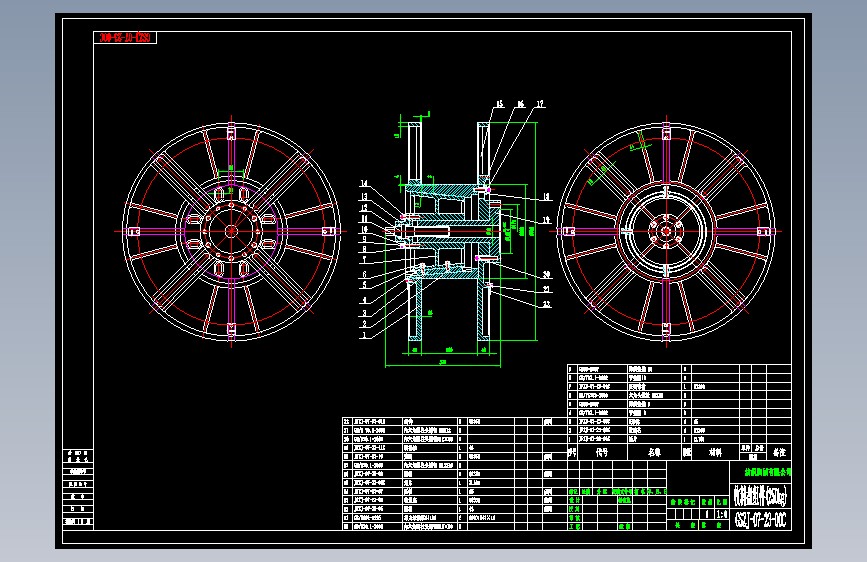Image resolution: width=867 pixels, height=562 pixels.
Task: Click the green company name in title block
Action: [767, 472]
